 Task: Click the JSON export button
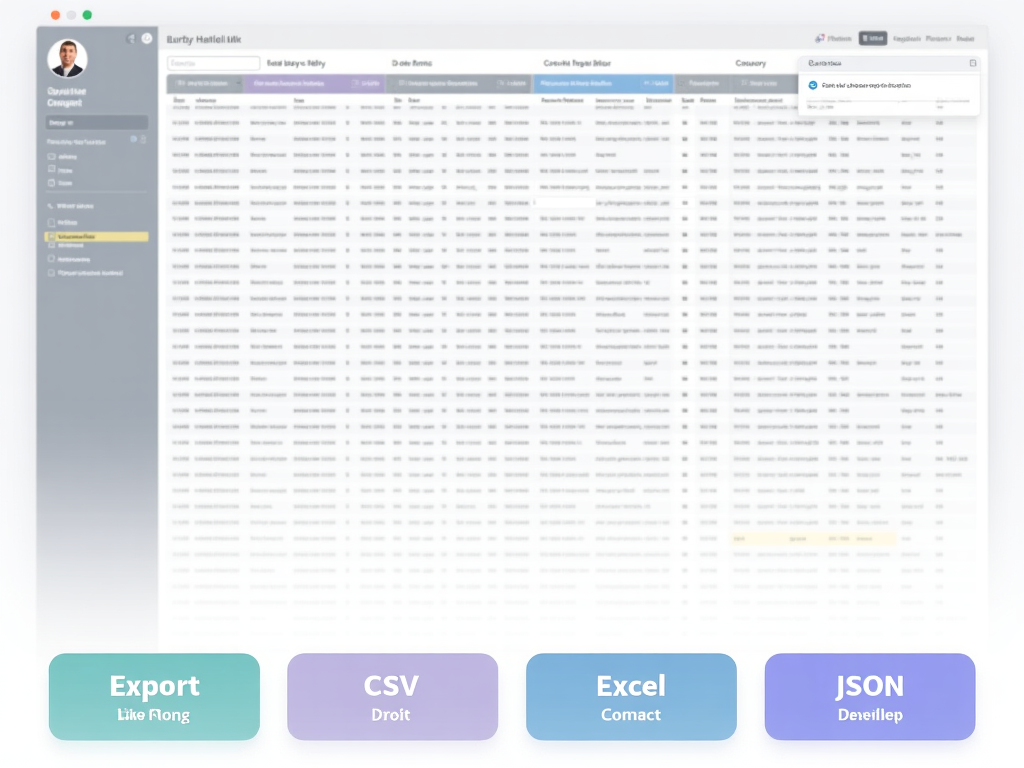(870, 697)
